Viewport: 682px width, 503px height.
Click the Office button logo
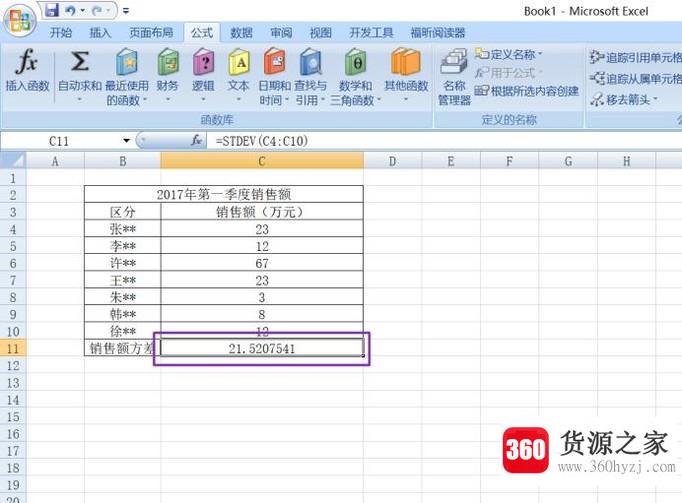point(20,20)
